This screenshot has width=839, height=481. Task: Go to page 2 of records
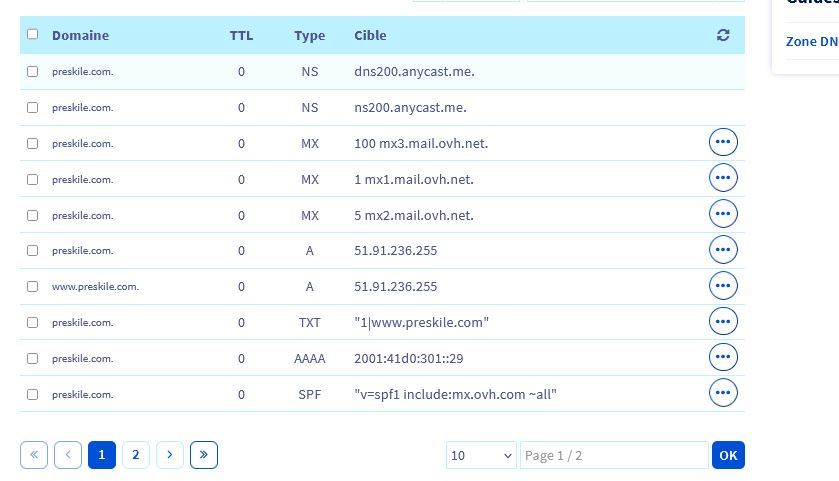coord(136,455)
